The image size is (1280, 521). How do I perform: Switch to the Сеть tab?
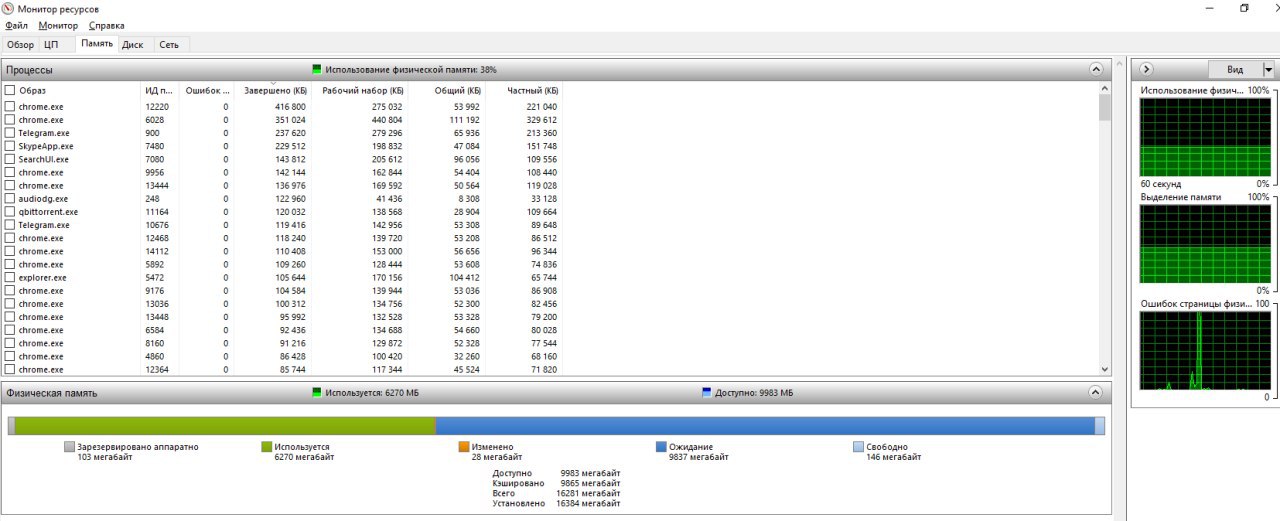click(x=169, y=45)
